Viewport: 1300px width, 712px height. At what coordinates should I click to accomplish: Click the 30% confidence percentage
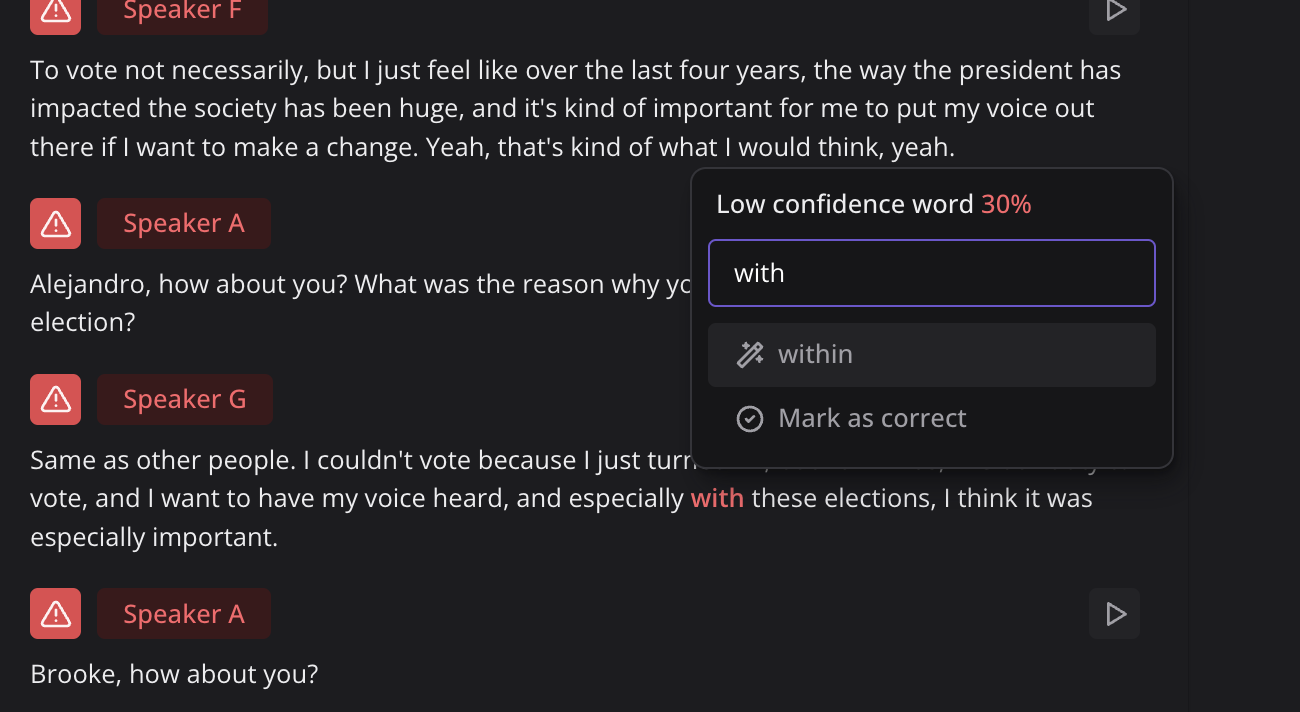(1006, 204)
